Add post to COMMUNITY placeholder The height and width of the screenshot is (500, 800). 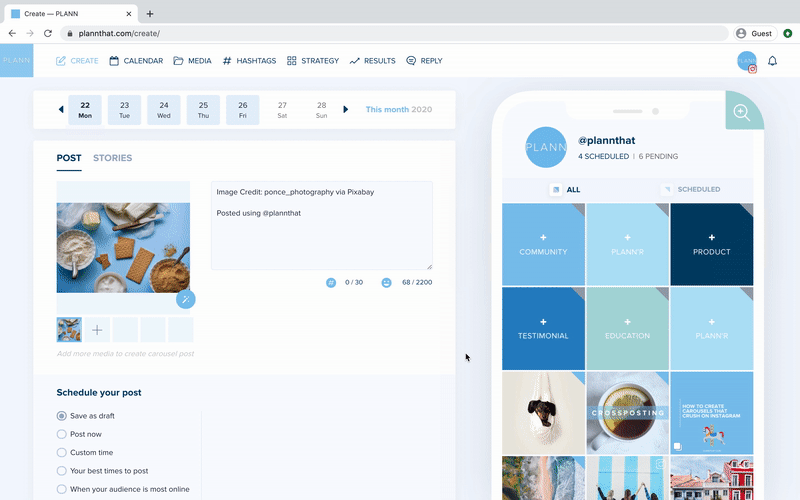543,244
